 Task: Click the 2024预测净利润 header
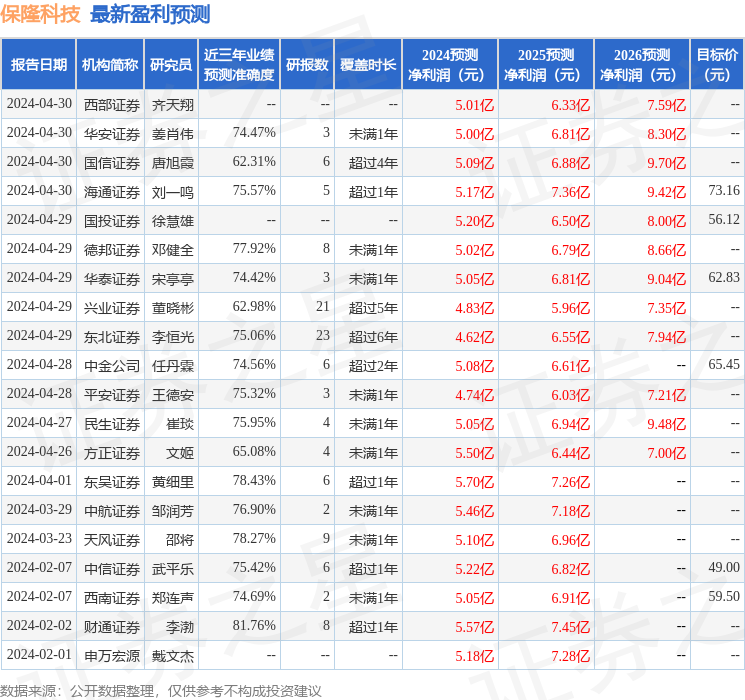(x=450, y=65)
